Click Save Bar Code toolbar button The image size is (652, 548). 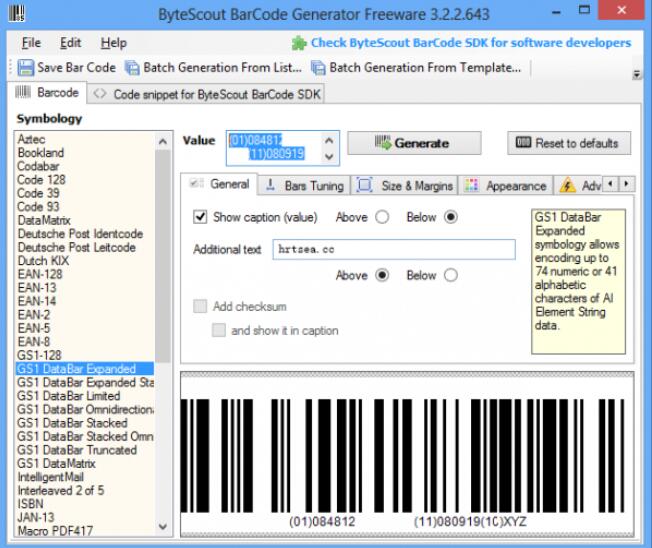[67, 67]
